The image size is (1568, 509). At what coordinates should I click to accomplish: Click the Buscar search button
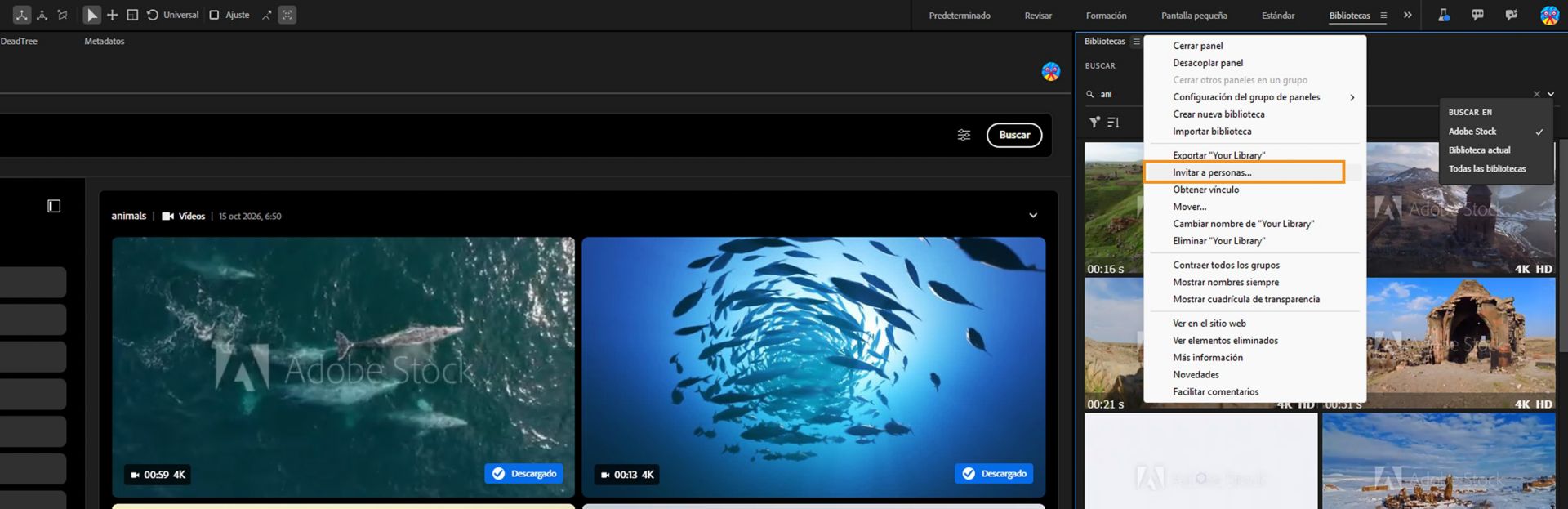coord(1014,135)
